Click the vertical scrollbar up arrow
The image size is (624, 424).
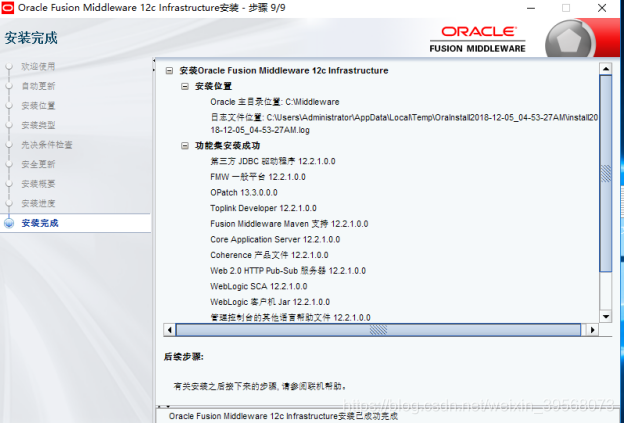606,68
